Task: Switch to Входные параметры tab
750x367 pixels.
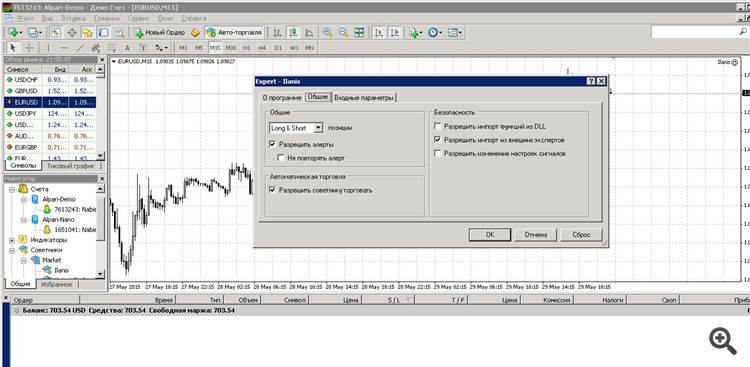Action: [364, 98]
